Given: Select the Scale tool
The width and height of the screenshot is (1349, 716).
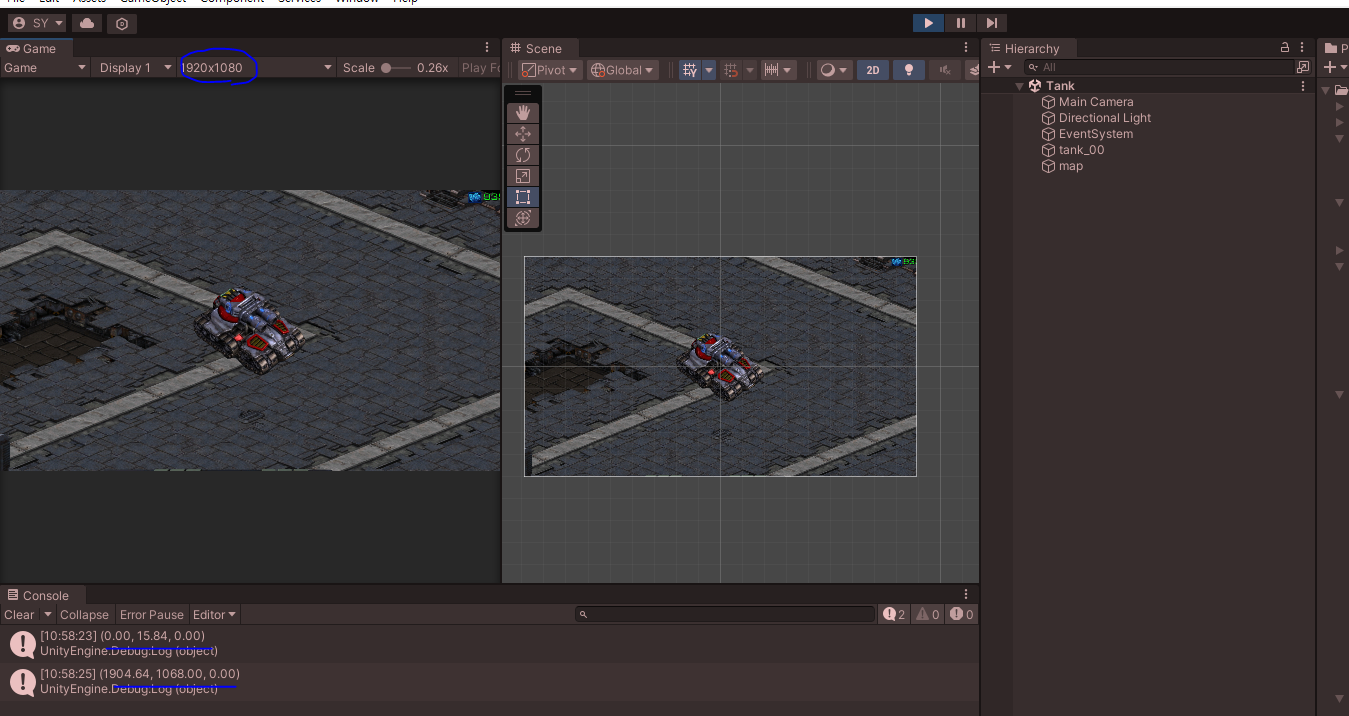Looking at the screenshot, I should [523, 176].
